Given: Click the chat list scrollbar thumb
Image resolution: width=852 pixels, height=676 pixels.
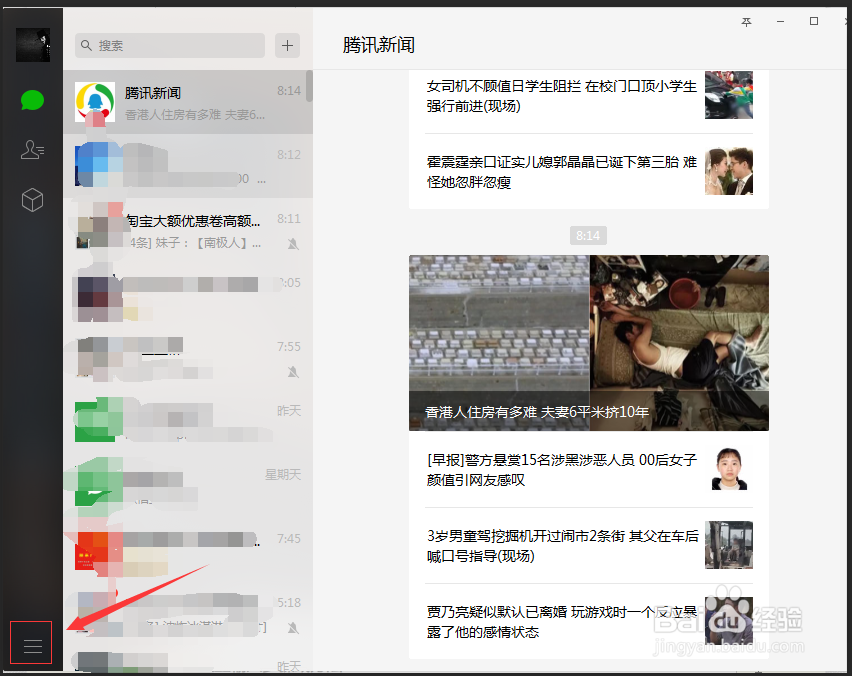Looking at the screenshot, I should tap(309, 86).
